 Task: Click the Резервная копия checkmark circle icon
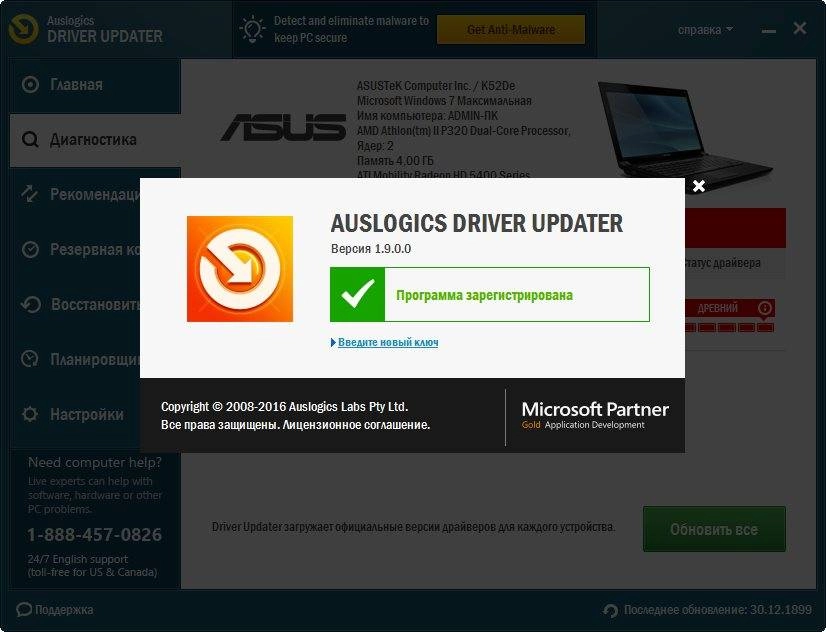30,249
